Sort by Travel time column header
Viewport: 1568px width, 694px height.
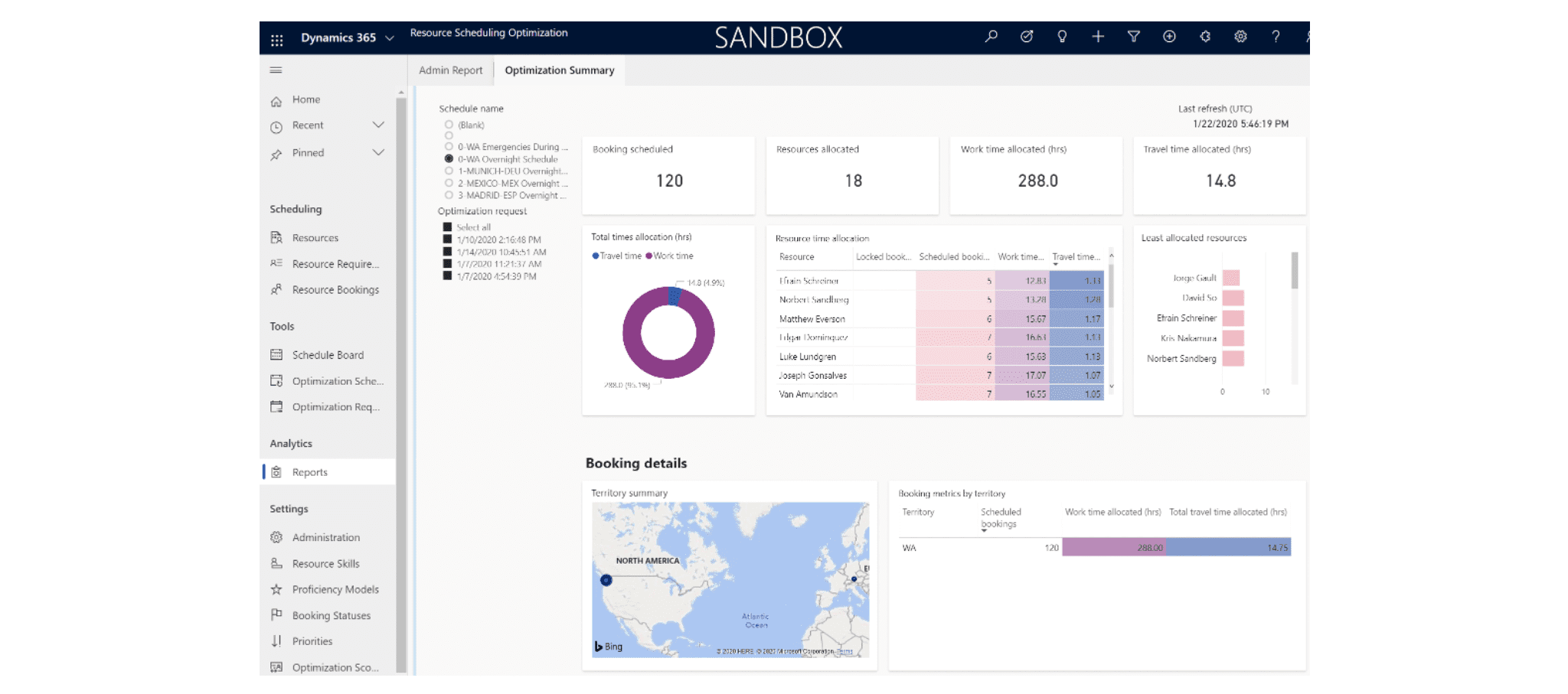[x=1076, y=257]
